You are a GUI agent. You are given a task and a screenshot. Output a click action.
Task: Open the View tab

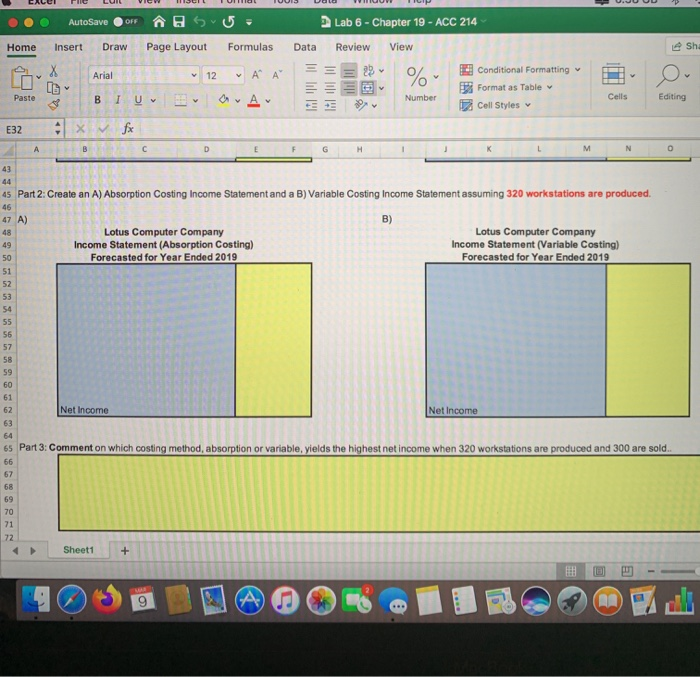point(401,47)
